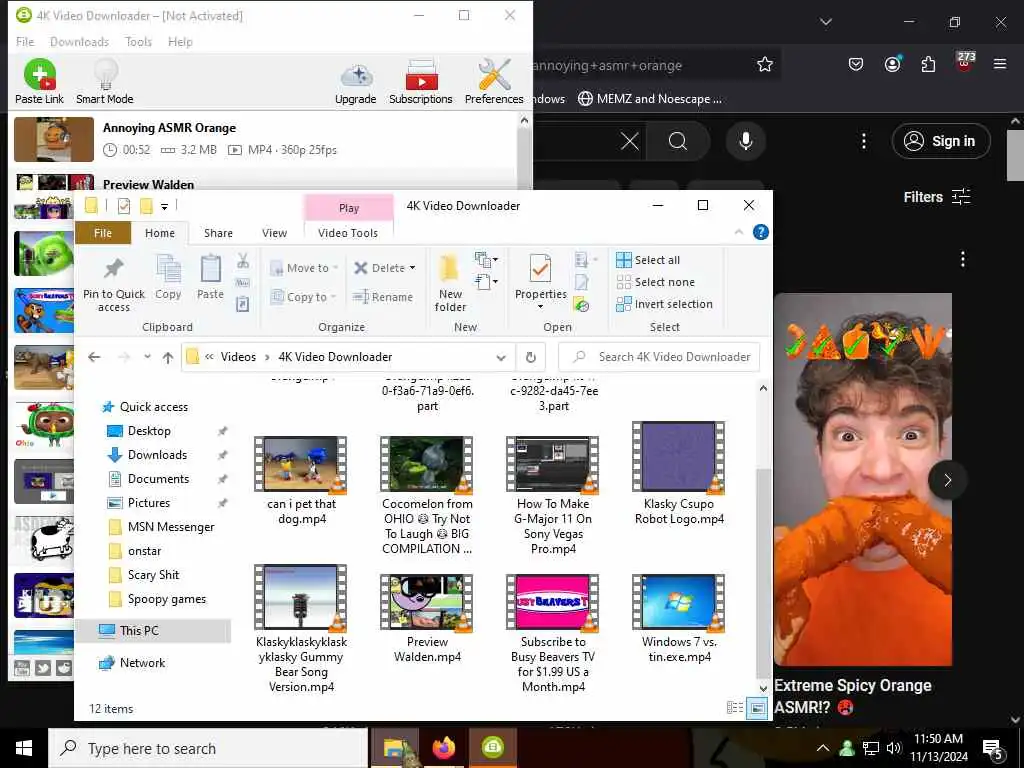Click the YouTube voice search microphone
The height and width of the screenshot is (768, 1024).
745,141
